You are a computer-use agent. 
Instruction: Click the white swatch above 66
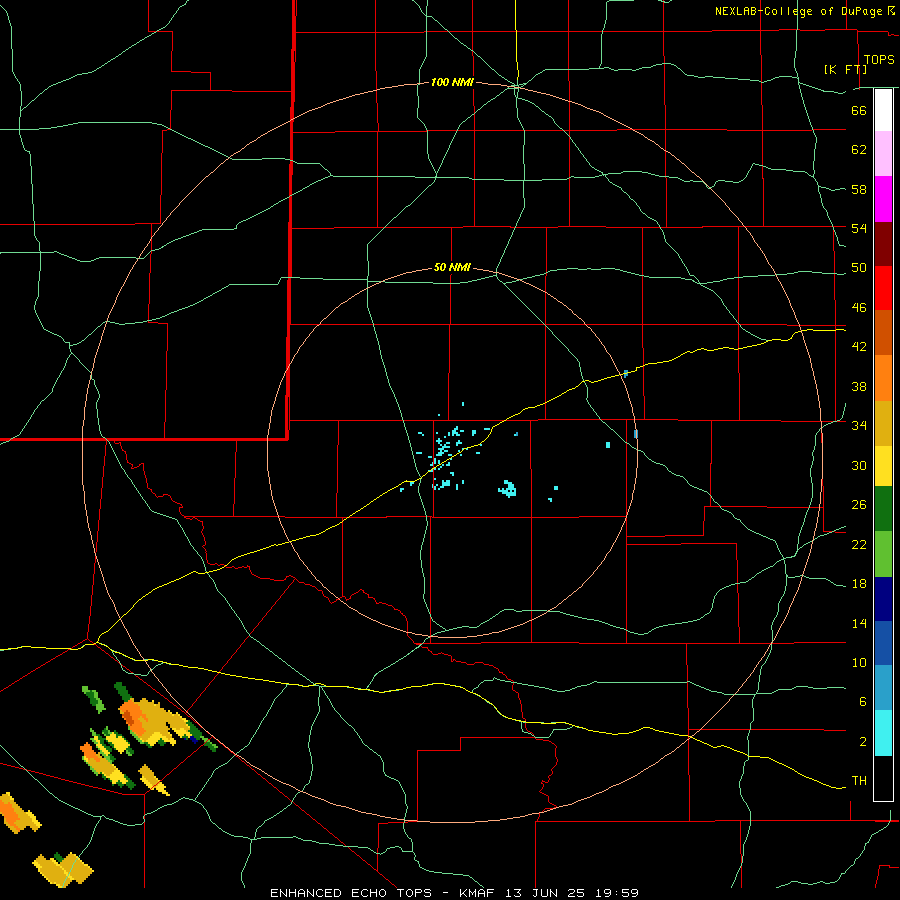pyautogui.click(x=883, y=110)
